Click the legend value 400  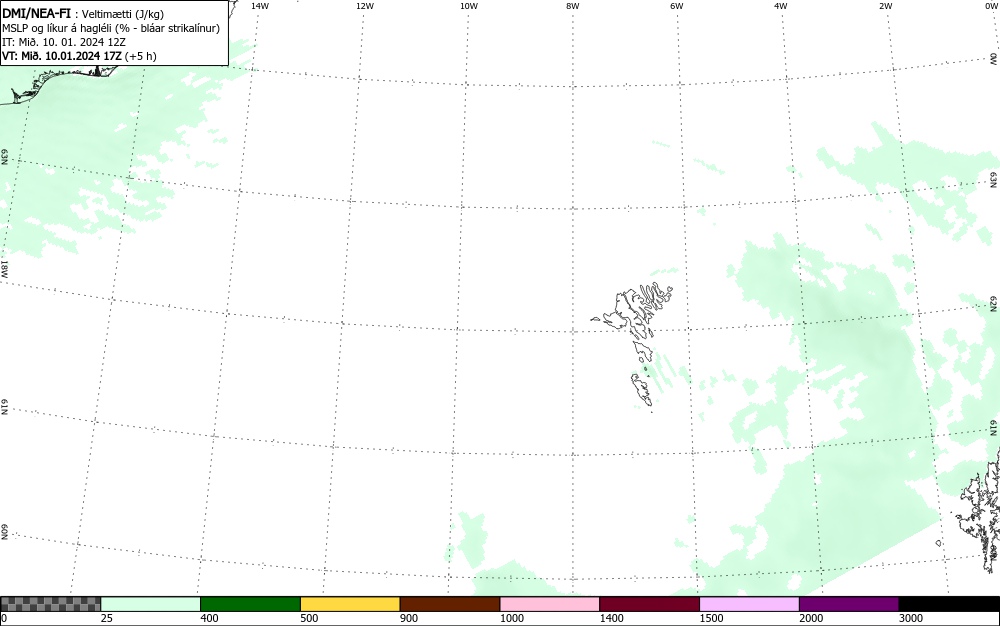click(209, 618)
